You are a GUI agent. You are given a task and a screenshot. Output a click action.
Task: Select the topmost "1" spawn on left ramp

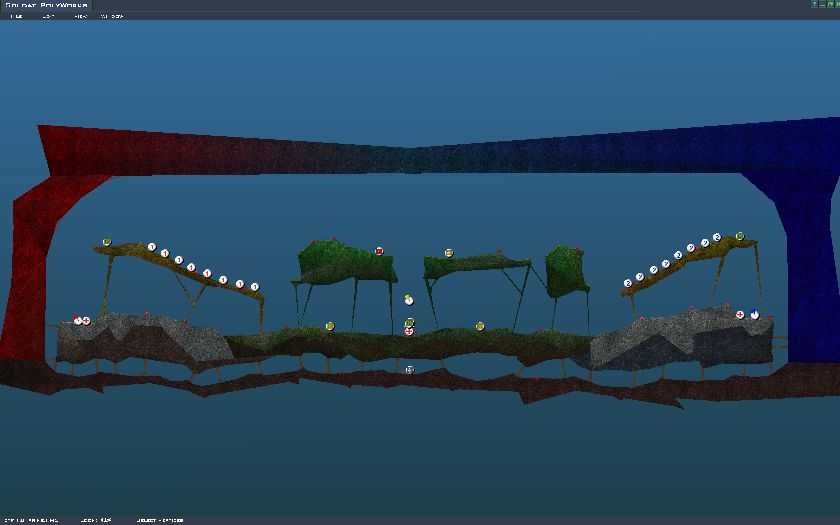click(x=152, y=247)
